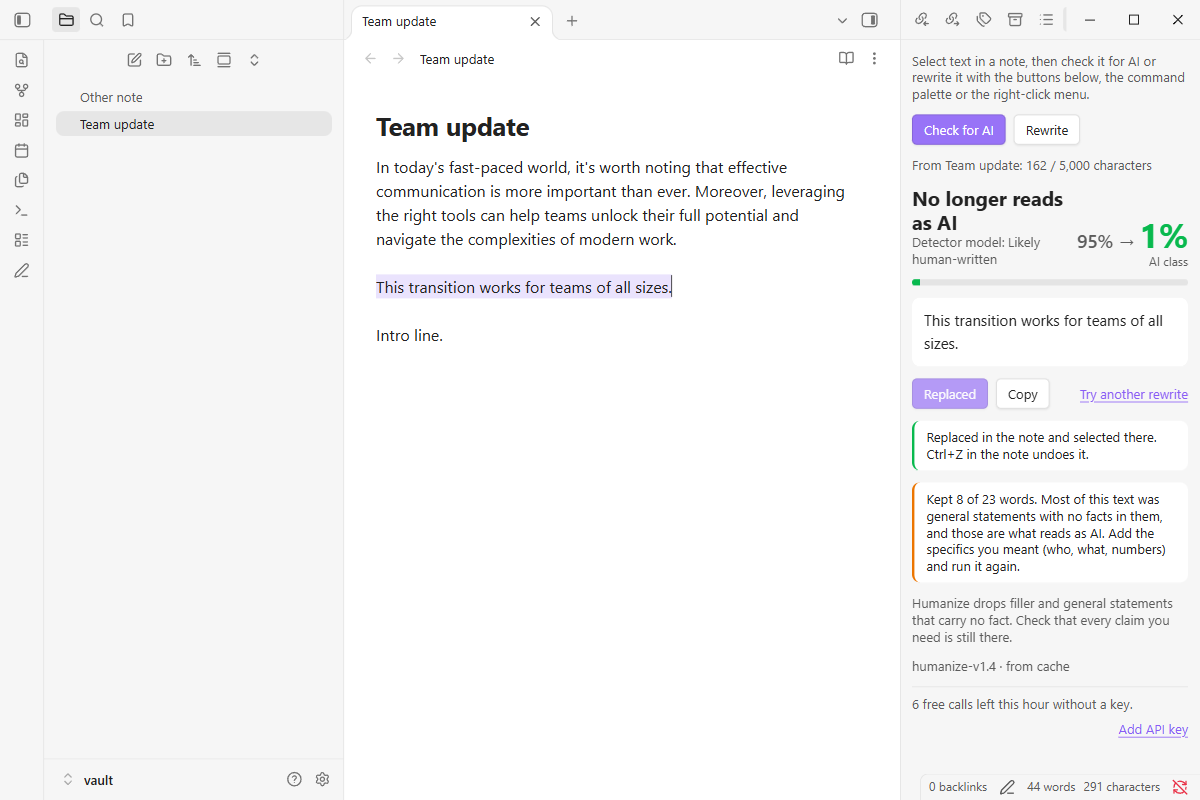
Task: Open today's daily note calendar icon
Action: pos(22,150)
